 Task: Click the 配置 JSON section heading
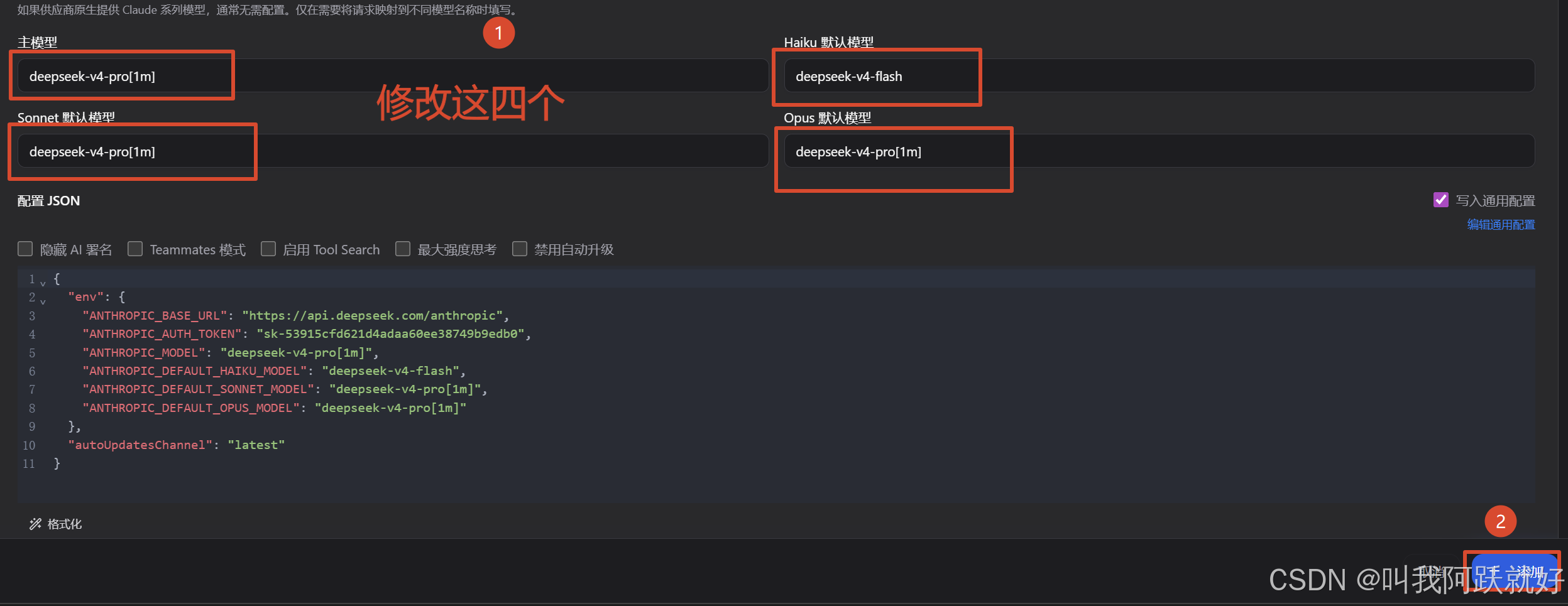48,200
